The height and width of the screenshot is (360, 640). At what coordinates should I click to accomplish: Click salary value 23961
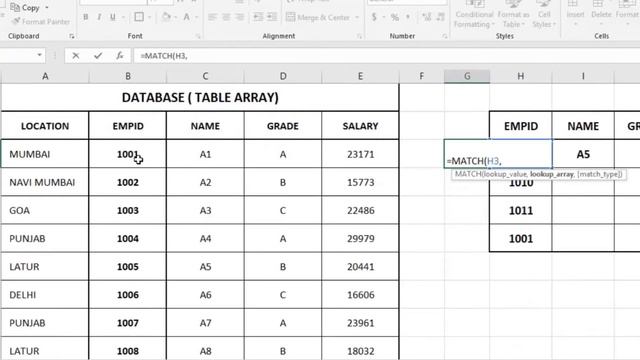tap(360, 323)
